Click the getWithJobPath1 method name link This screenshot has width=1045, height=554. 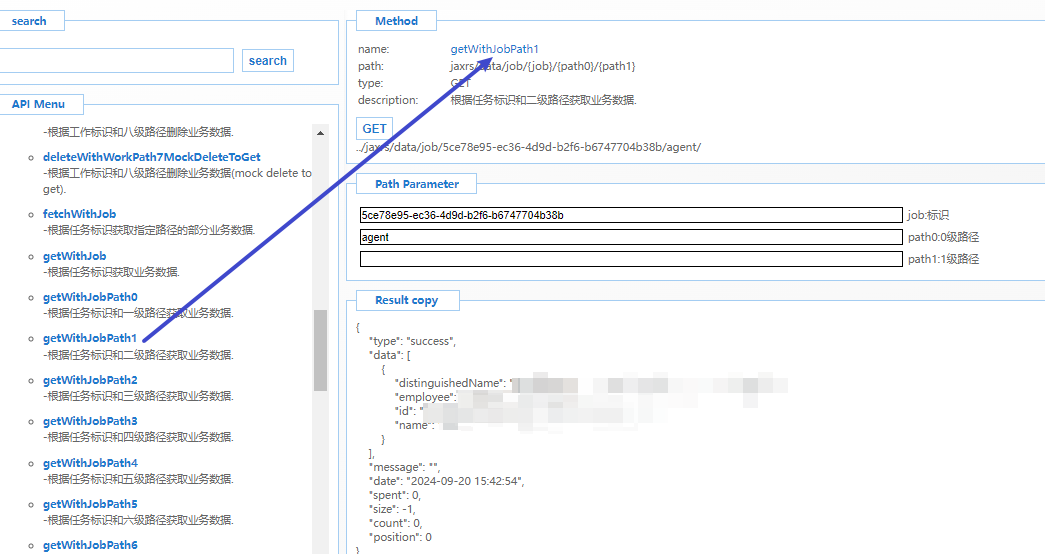click(x=495, y=49)
